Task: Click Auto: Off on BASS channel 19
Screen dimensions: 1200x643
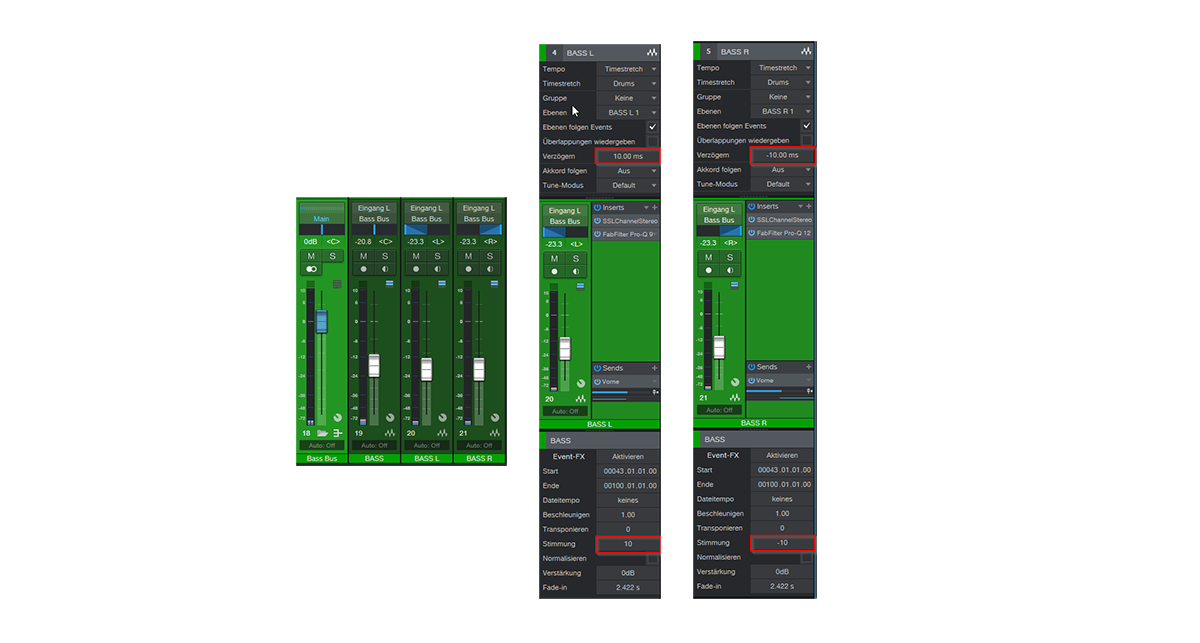Action: coord(374,445)
